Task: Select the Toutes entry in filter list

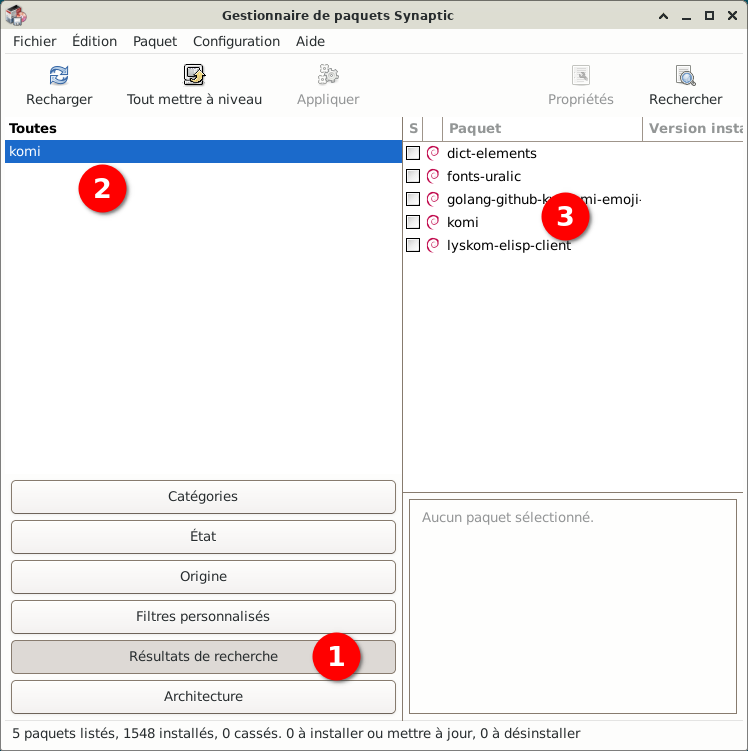Action: [203, 128]
